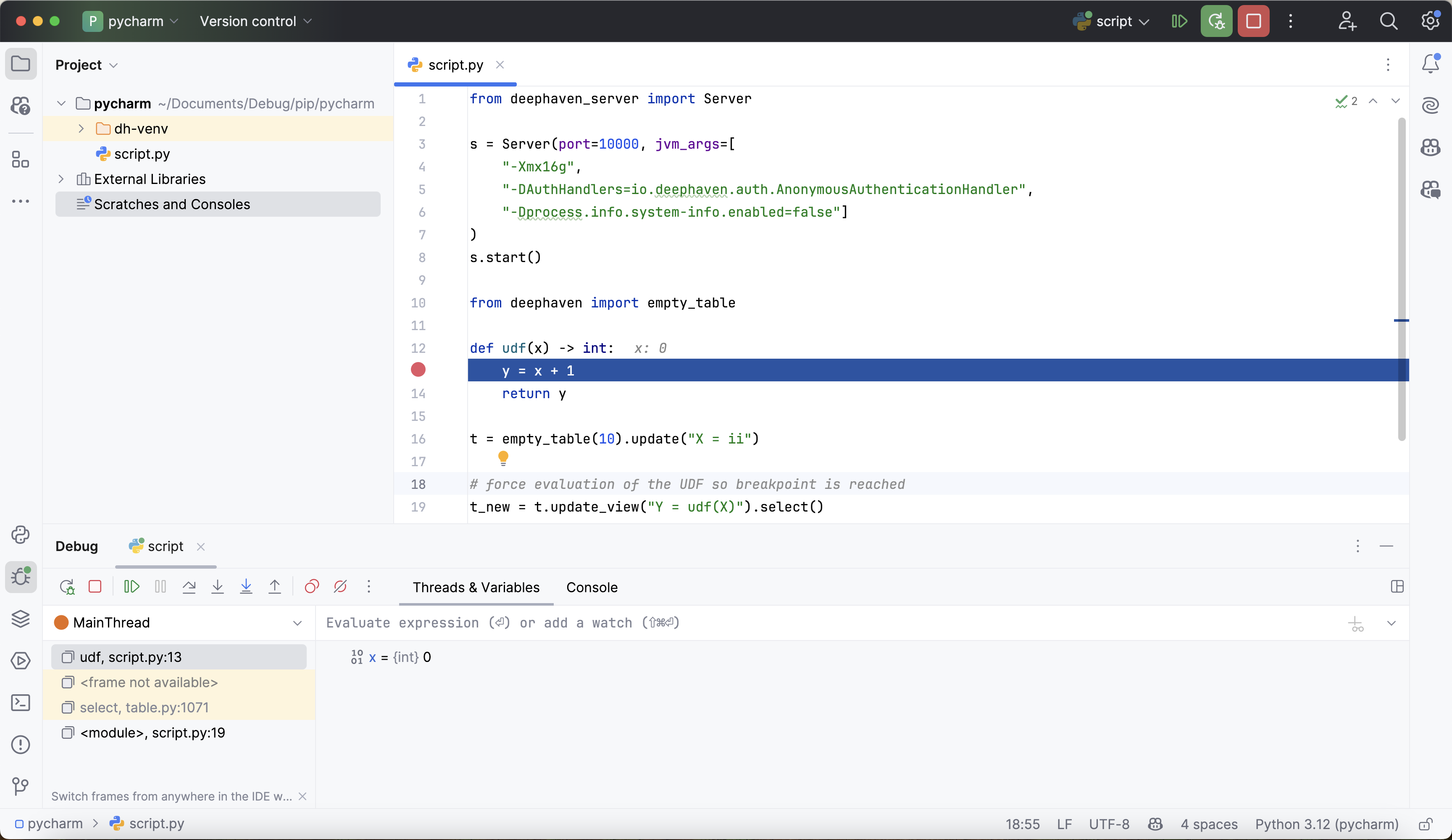Click the 4 spaces indent setting

[1209, 824]
